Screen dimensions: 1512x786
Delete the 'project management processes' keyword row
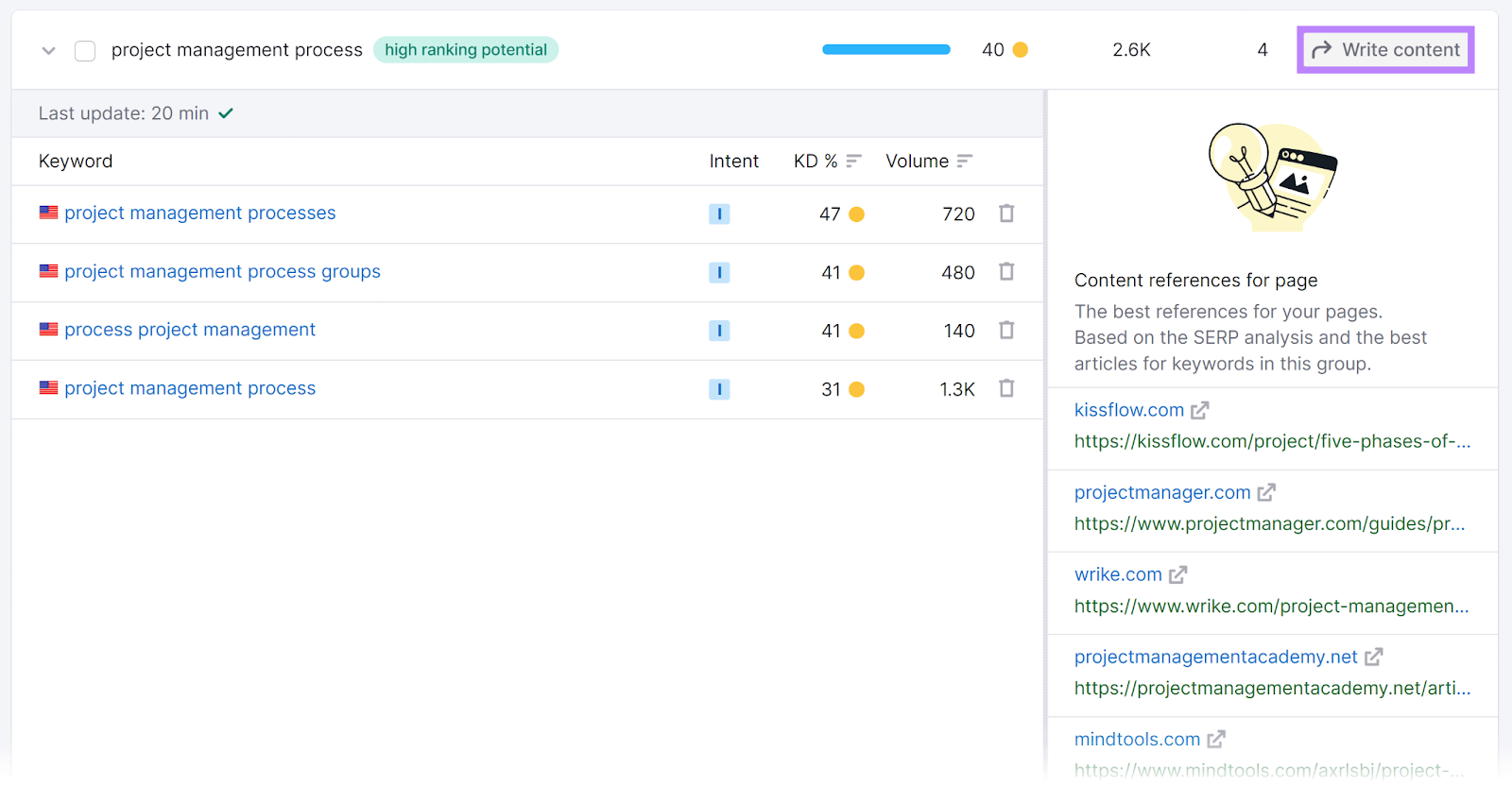click(1006, 214)
